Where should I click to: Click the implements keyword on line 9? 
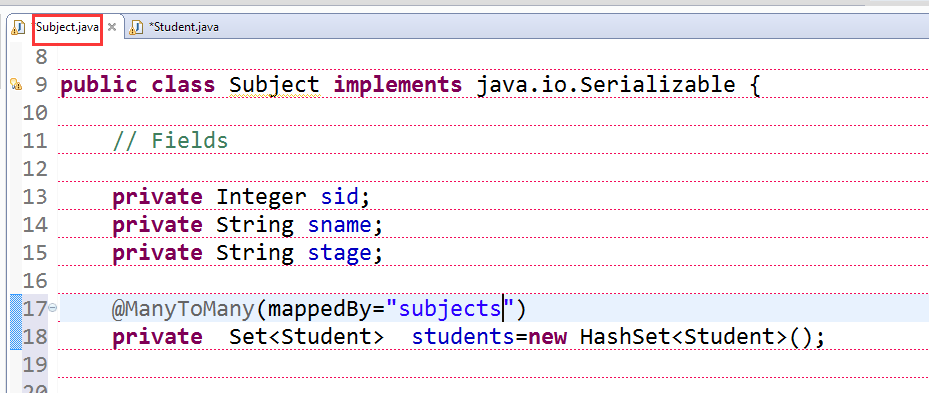click(x=398, y=85)
